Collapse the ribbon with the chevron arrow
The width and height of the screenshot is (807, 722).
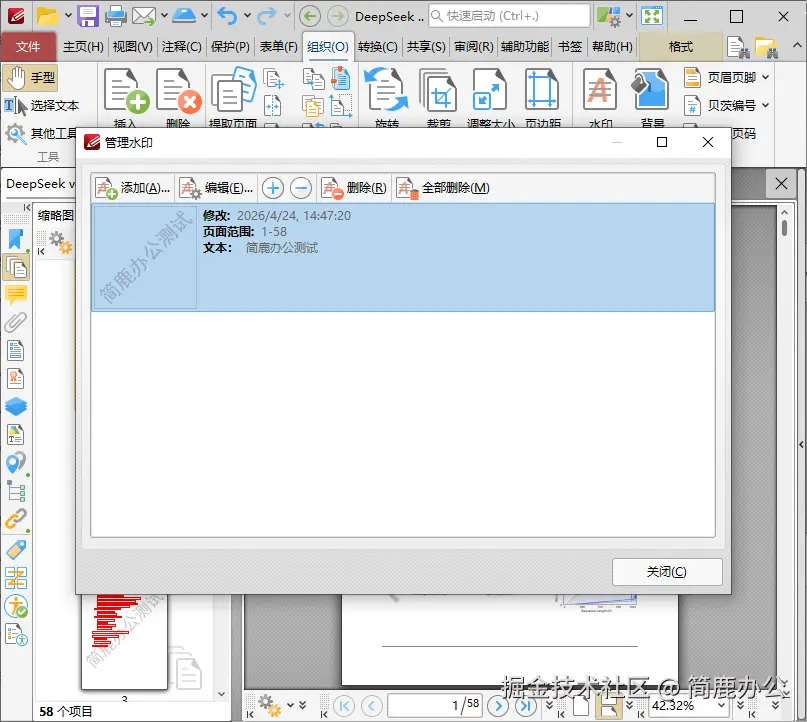tap(797, 45)
